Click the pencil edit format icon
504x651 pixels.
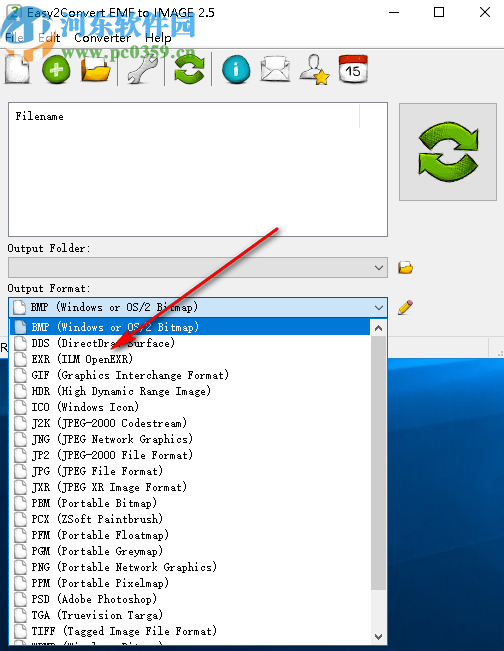[x=405, y=308]
